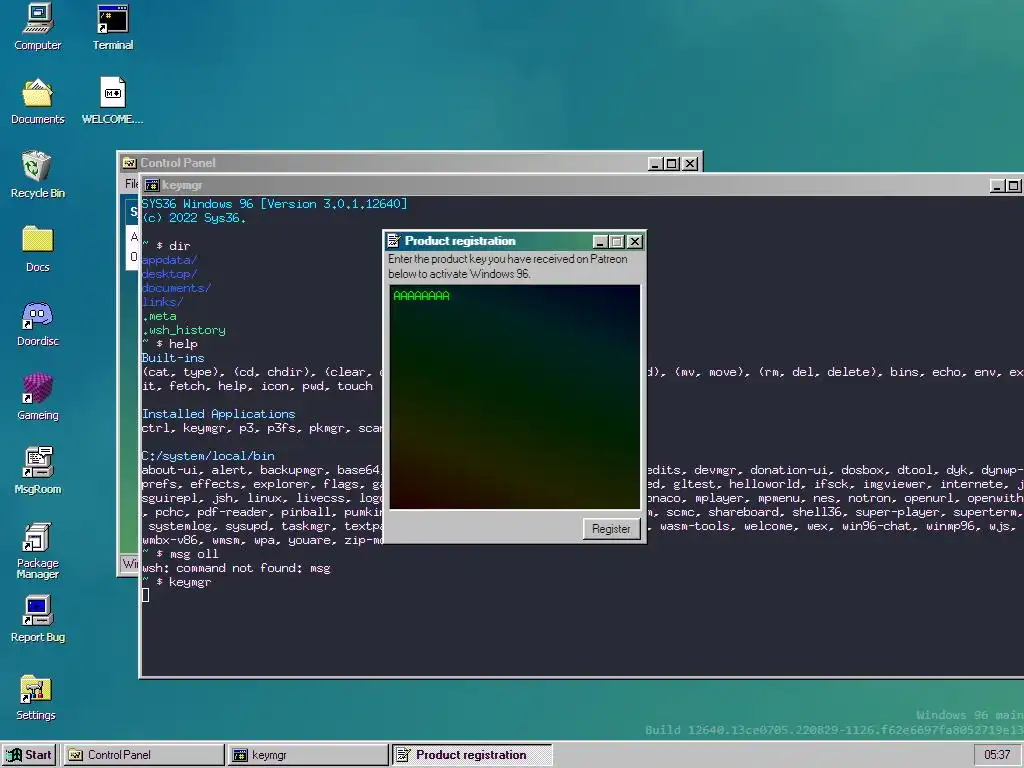The width and height of the screenshot is (1024, 768).
Task: Open the Settings desktop icon
Action: click(36, 697)
